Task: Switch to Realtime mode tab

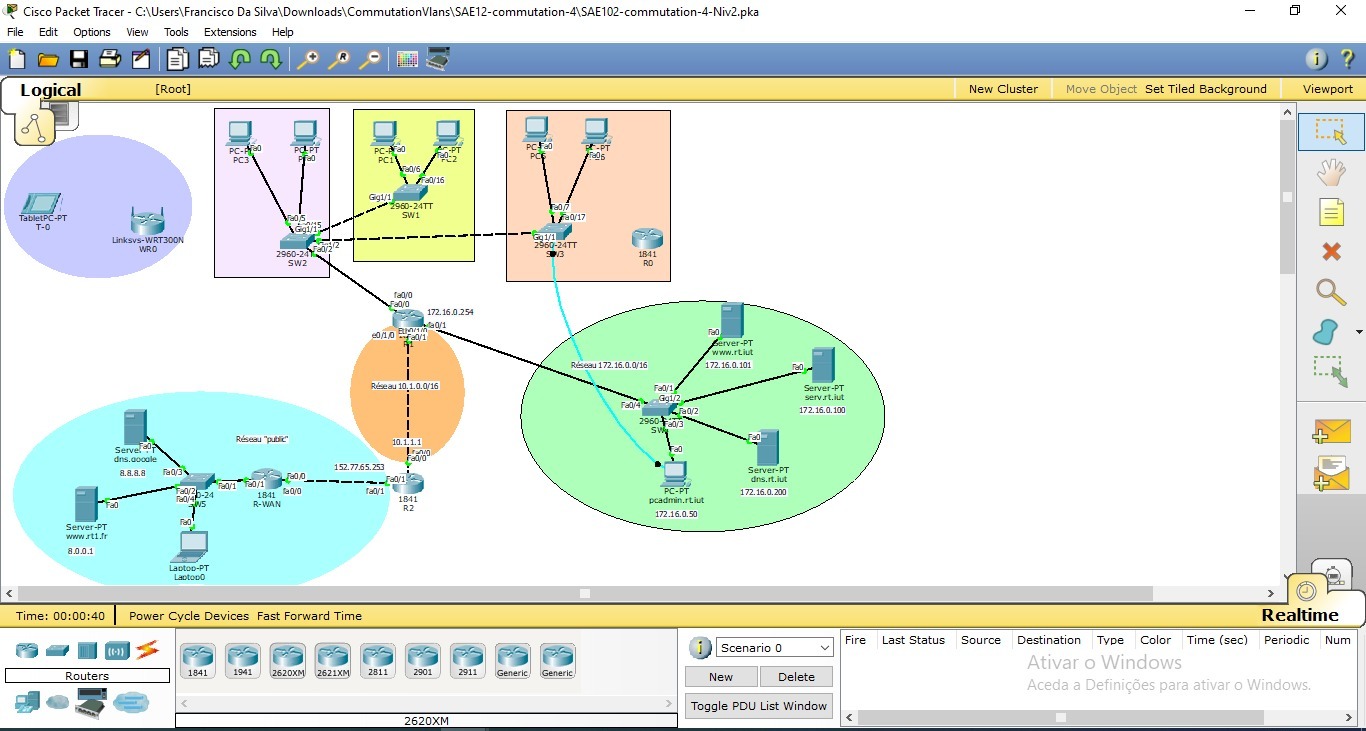Action: coord(1299,615)
